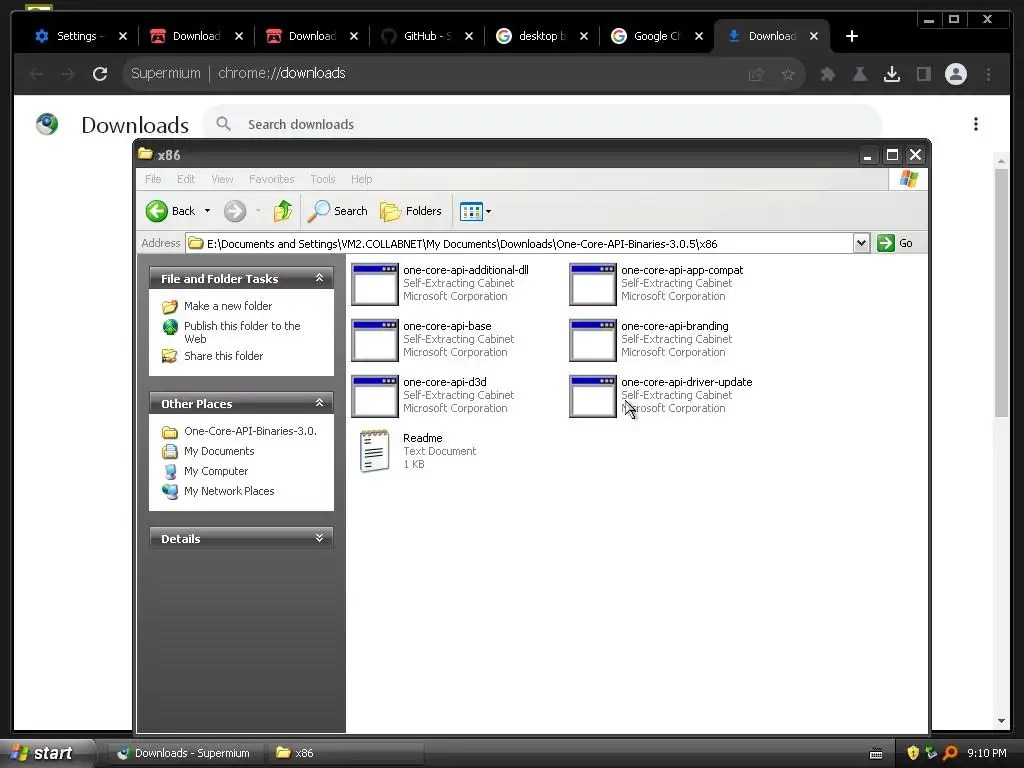1024x768 pixels.
Task: Click Share this folder
Action: coord(223,356)
